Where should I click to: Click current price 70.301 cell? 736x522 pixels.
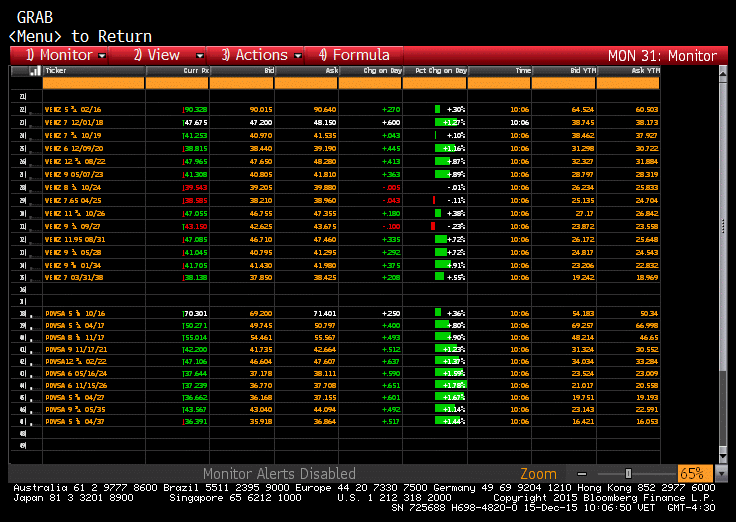point(195,314)
